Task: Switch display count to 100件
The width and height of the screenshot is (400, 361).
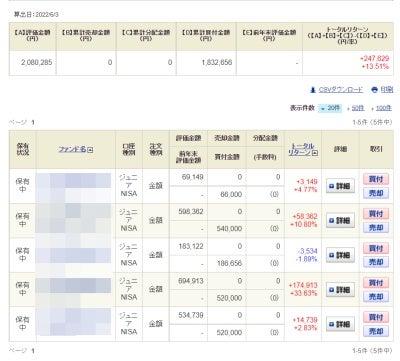Action: pyautogui.click(x=382, y=108)
